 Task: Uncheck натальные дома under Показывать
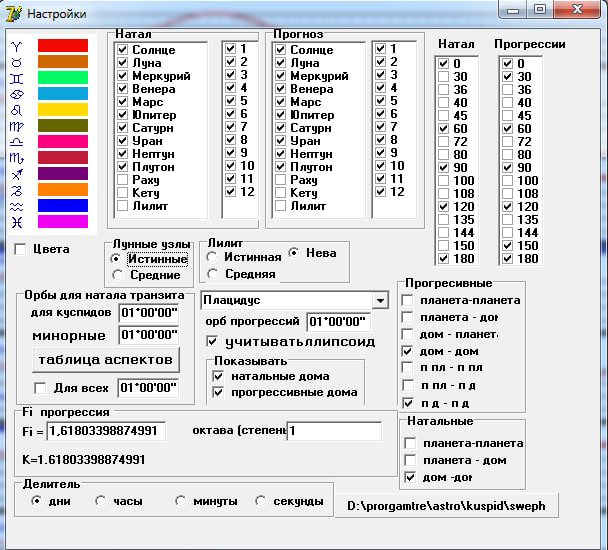click(218, 375)
